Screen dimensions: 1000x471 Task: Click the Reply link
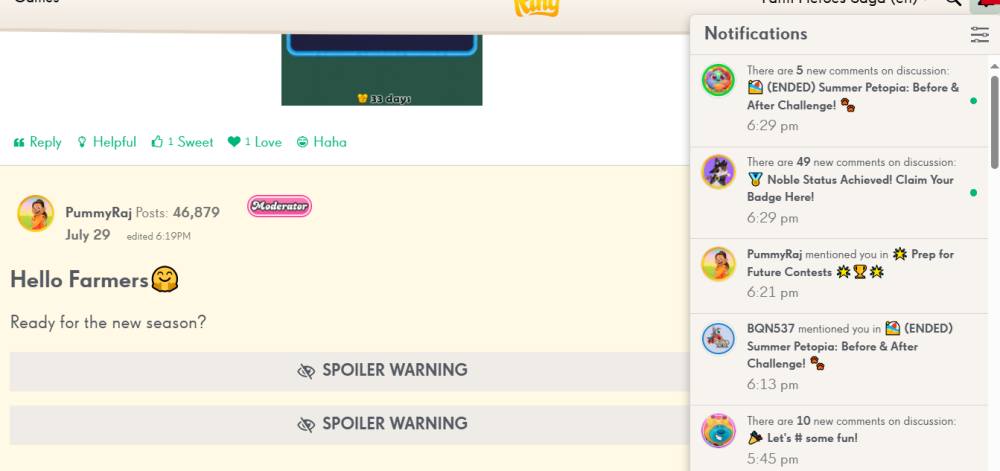[x=38, y=142]
